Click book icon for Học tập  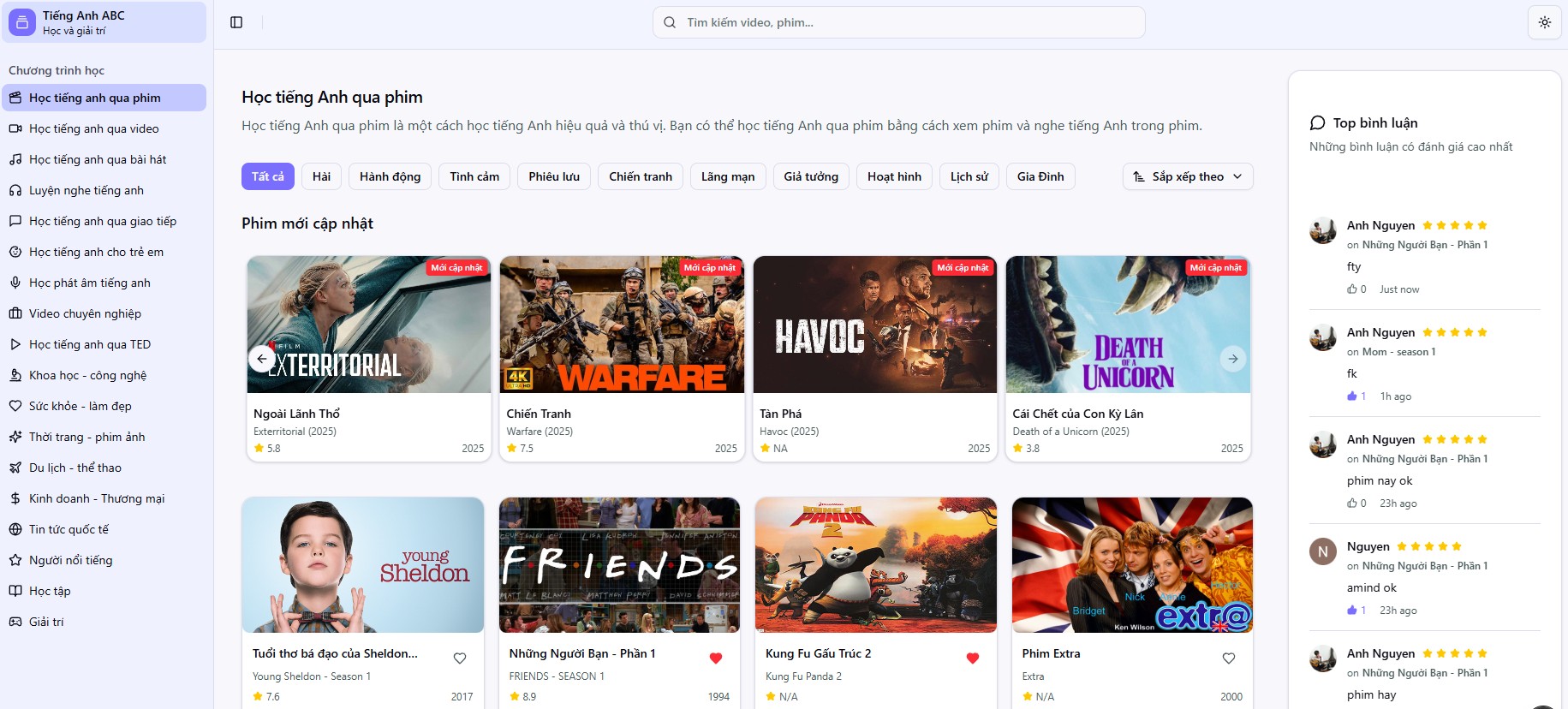pos(15,591)
